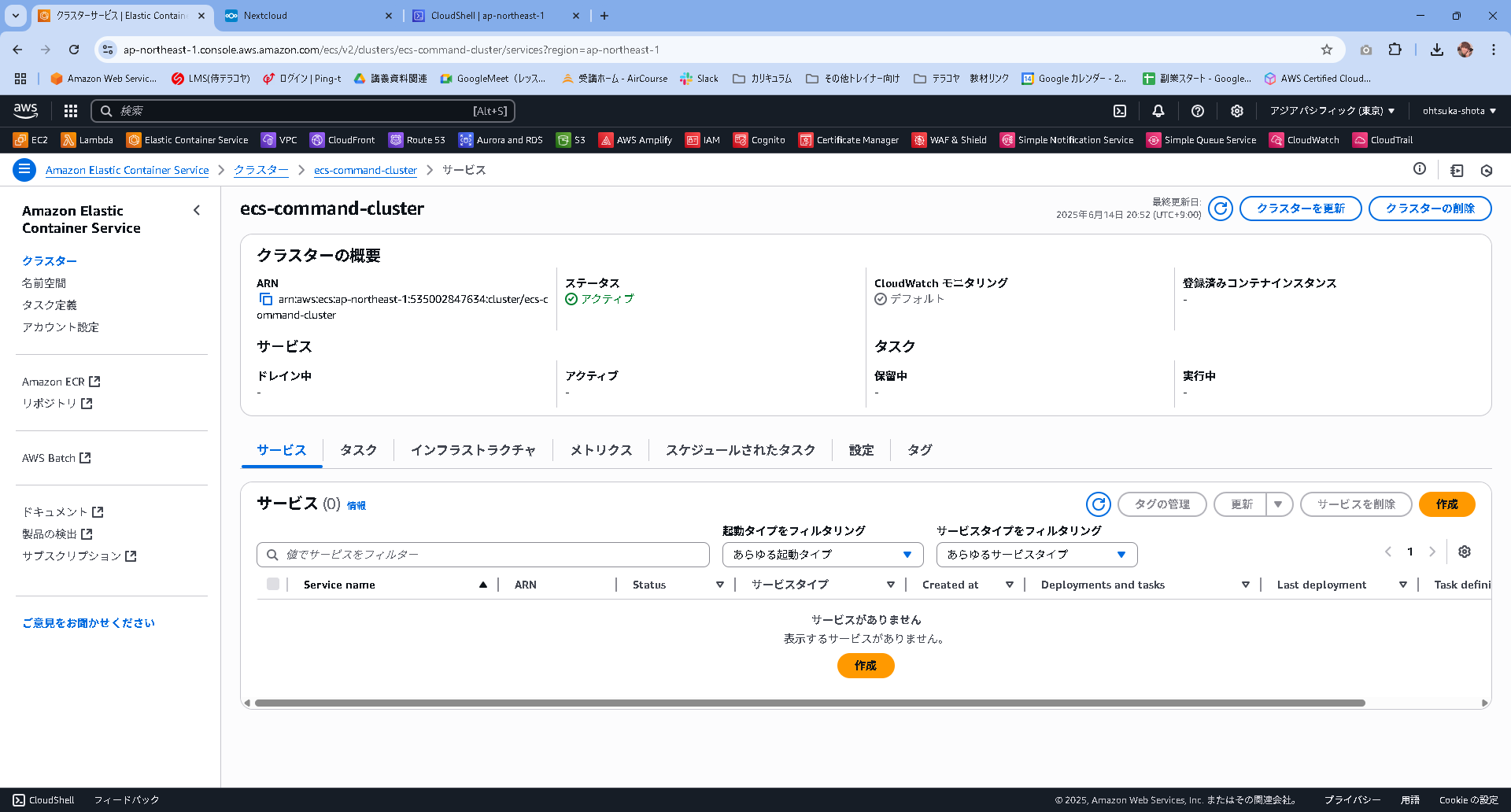This screenshot has height=812, width=1511.
Task: Open the ECS hamburger menu
Action: click(24, 170)
